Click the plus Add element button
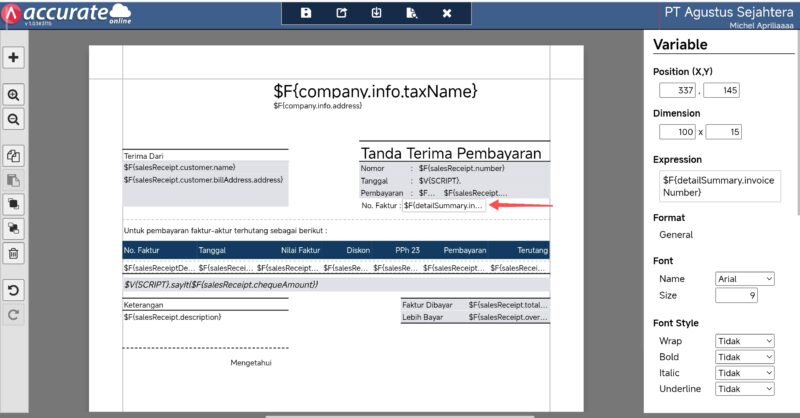 click(x=14, y=57)
